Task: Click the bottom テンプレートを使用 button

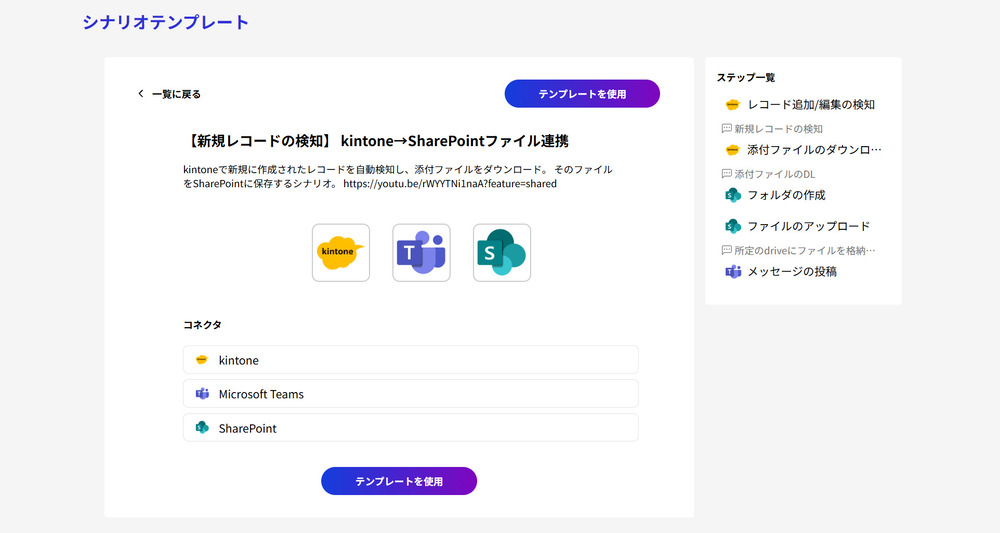Action: 399,481
